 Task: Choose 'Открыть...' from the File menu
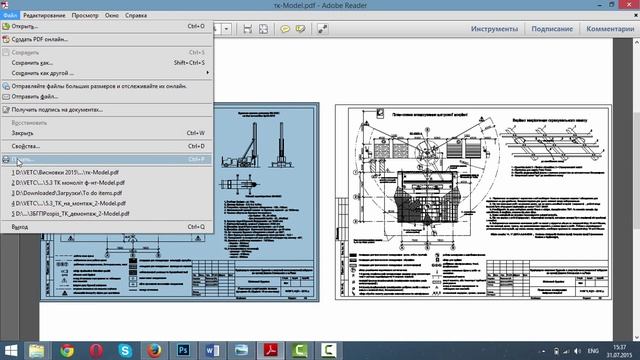pos(107,26)
